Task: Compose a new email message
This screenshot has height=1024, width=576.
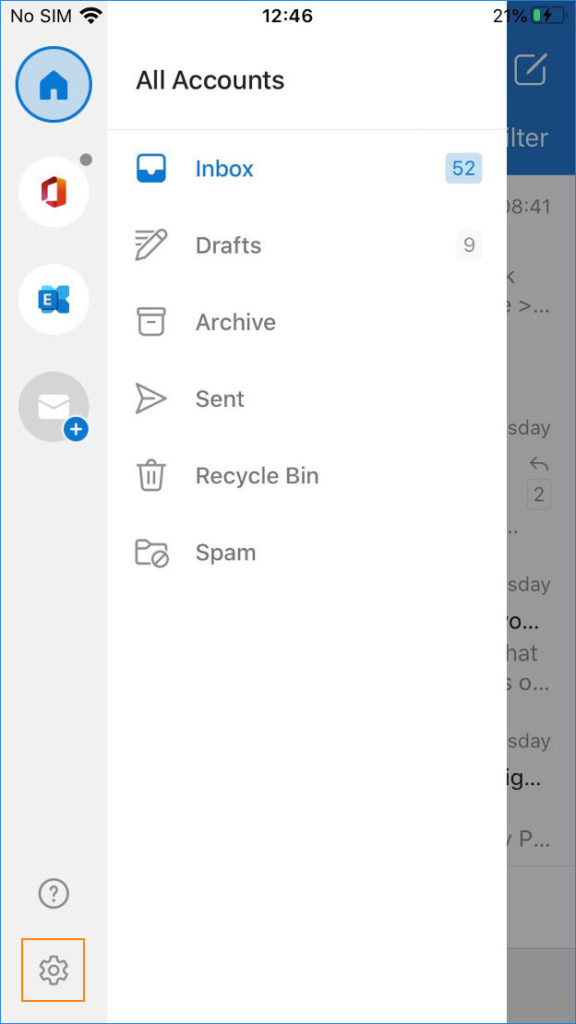Action: click(x=529, y=70)
